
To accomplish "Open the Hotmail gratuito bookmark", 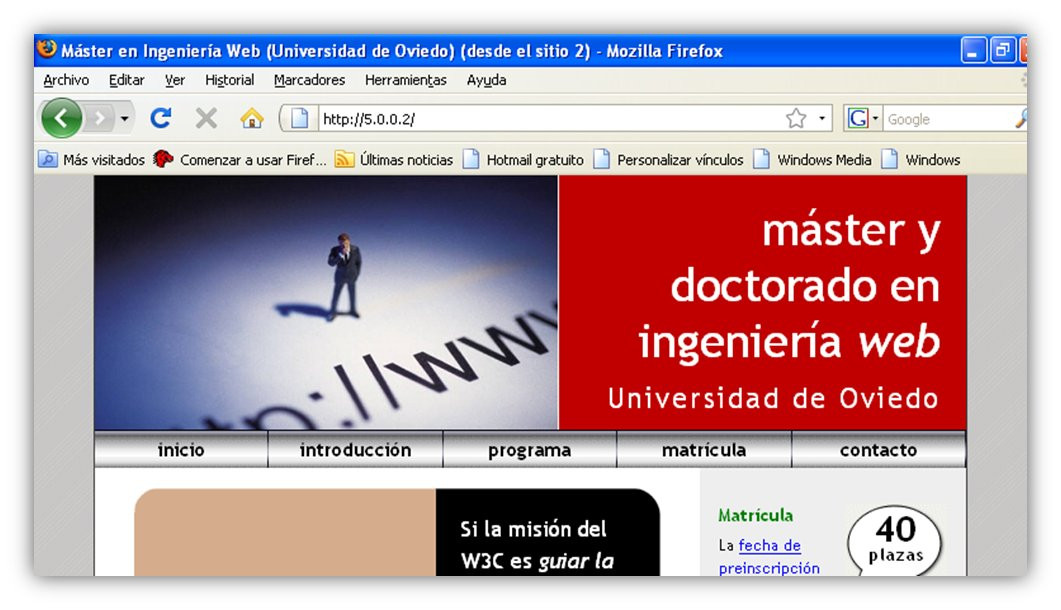I will pos(524,160).
